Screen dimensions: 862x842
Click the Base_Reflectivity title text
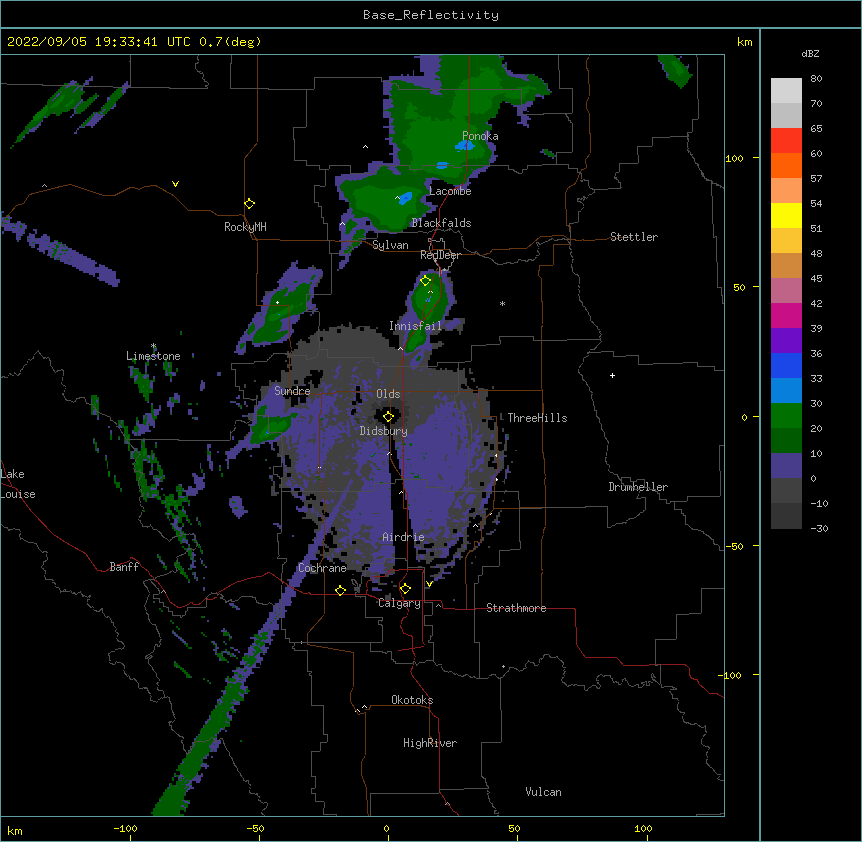(431, 15)
